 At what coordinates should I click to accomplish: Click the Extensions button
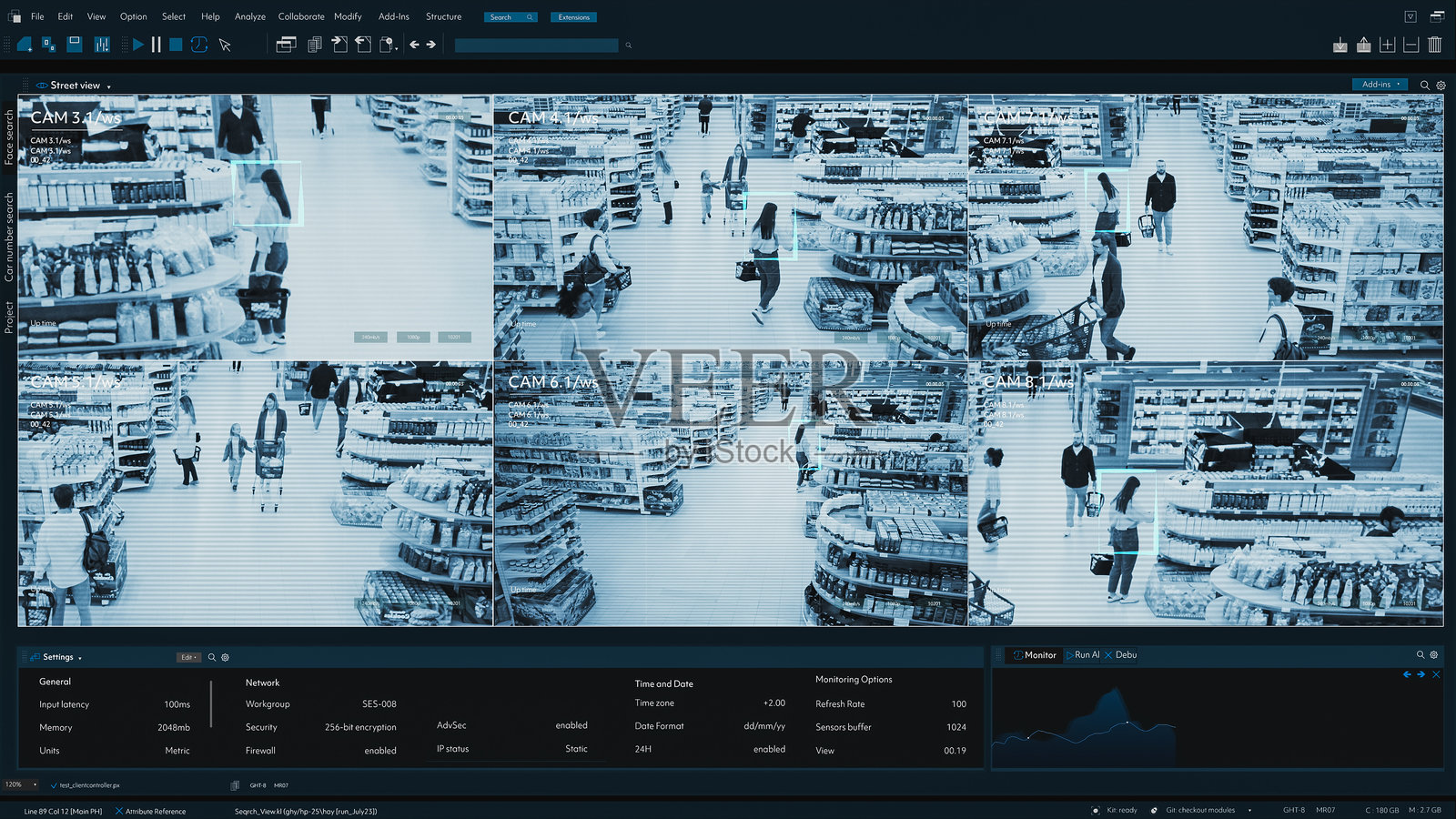pos(573,17)
